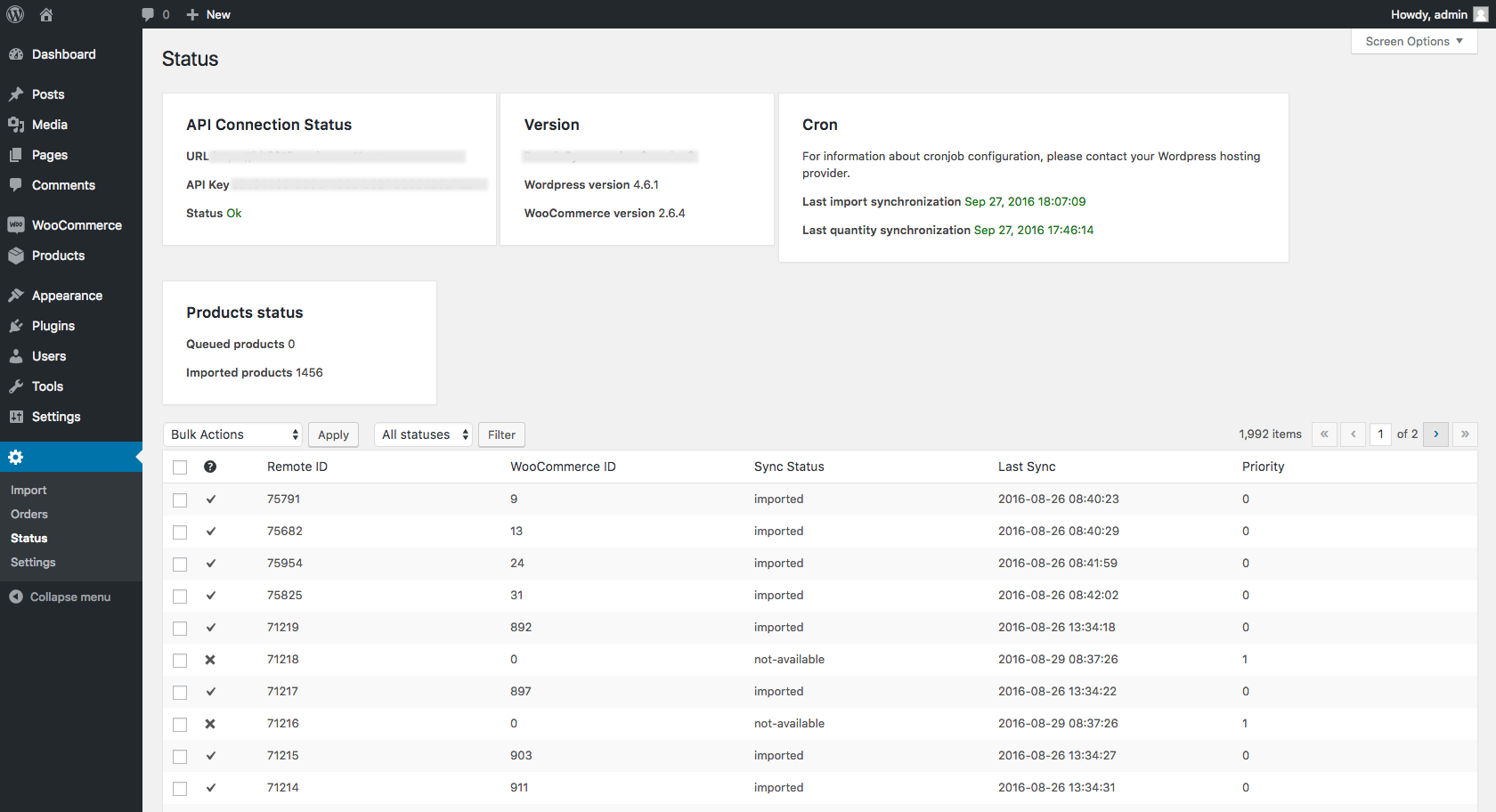Click the home icon in admin bar

coord(45,14)
